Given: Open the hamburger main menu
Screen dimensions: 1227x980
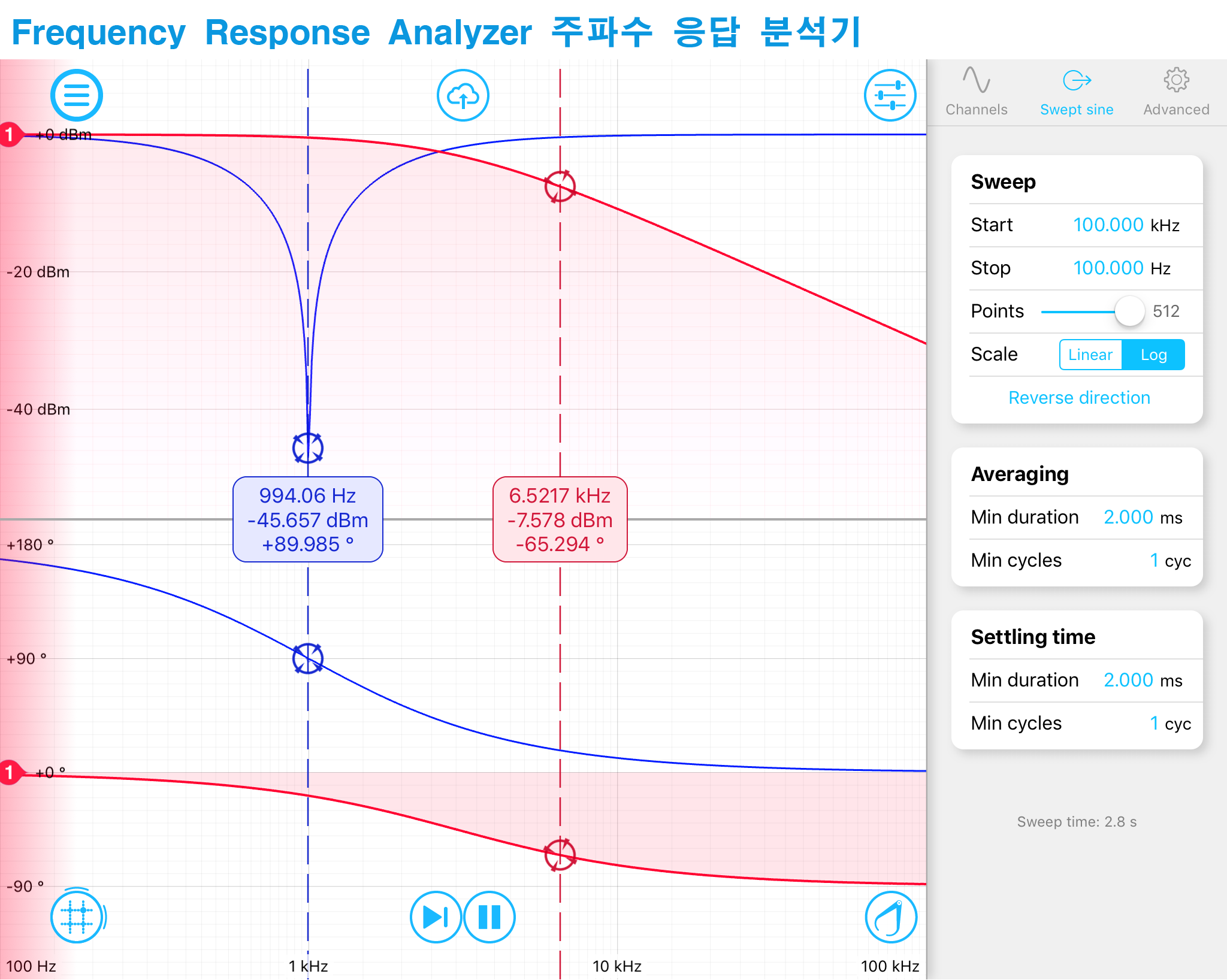Looking at the screenshot, I should point(77,95).
